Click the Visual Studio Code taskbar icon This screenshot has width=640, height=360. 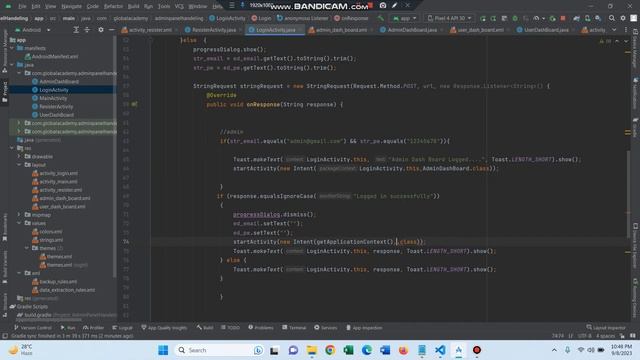pyautogui.click(x=440, y=350)
